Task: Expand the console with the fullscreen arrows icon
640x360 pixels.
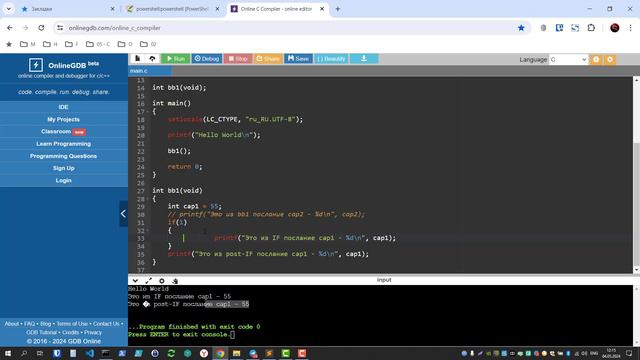Action: (x=149, y=281)
